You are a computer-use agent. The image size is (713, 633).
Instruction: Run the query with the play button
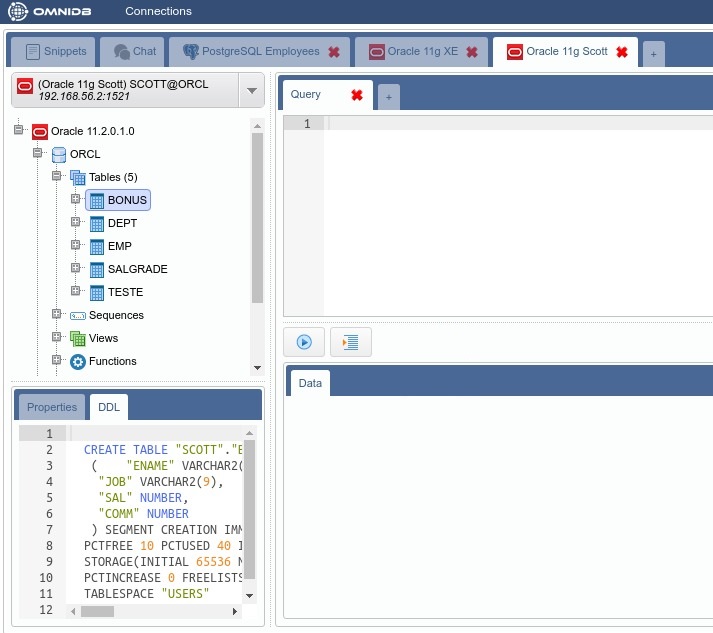(x=304, y=342)
